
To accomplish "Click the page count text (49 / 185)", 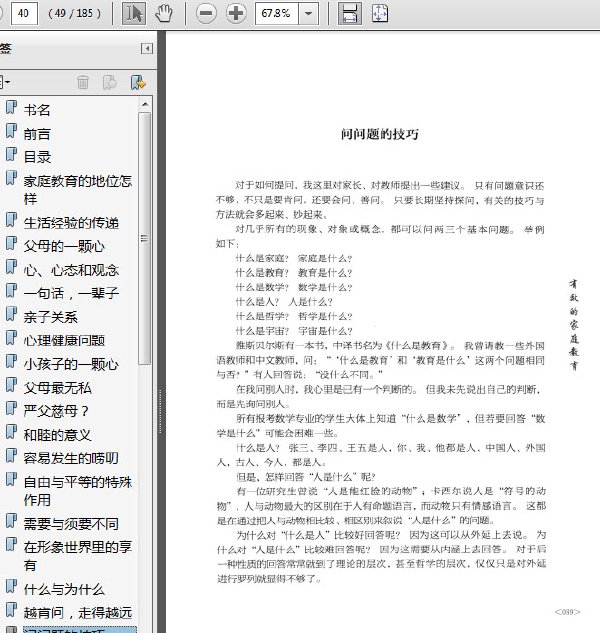I will coord(74,13).
